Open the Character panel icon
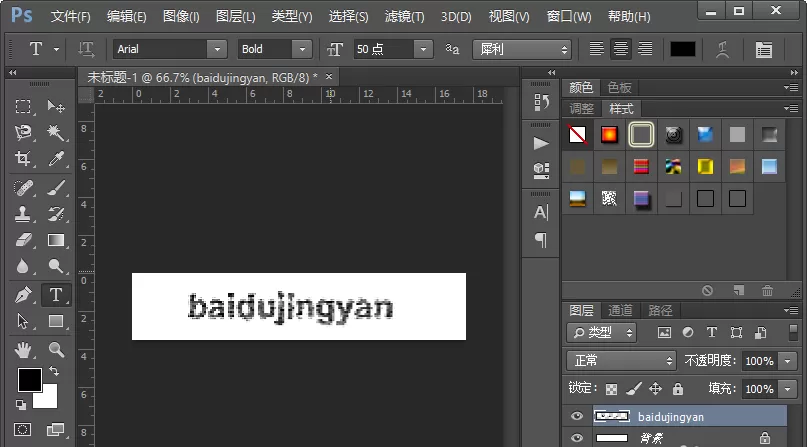807x447 pixels. coord(541,212)
